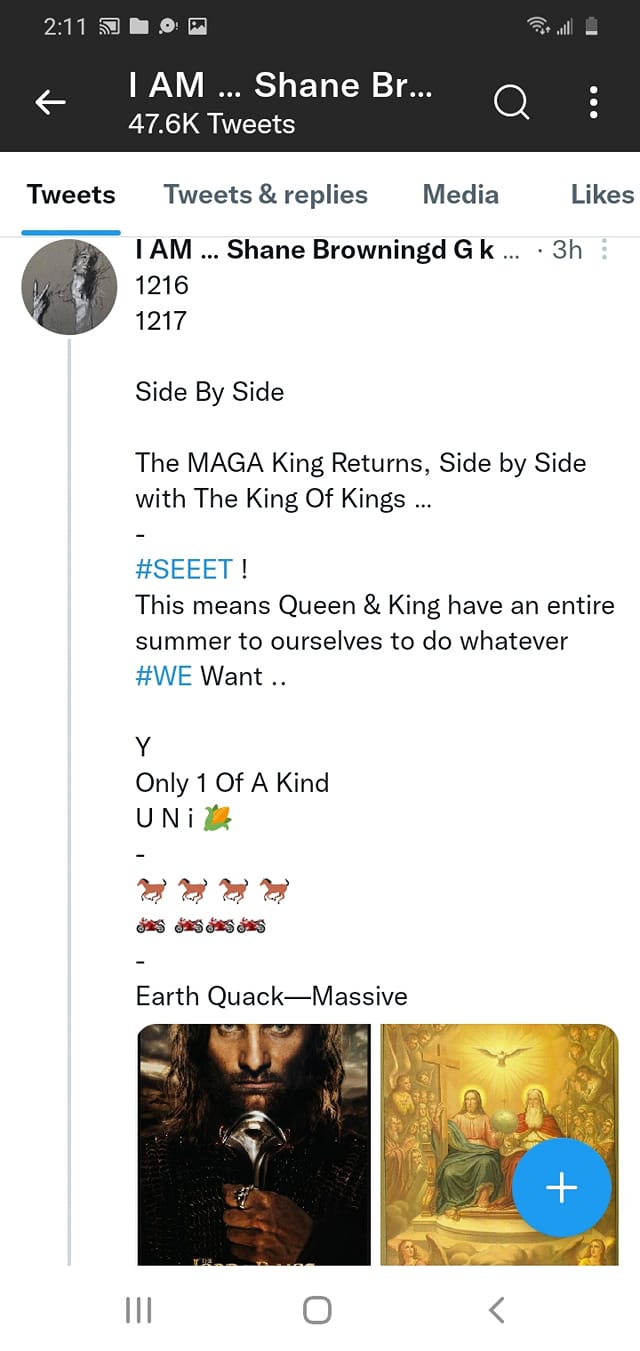The width and height of the screenshot is (640, 1351).
Task: Open the Aragorn sword image thumbnail
Action: pos(254,1144)
